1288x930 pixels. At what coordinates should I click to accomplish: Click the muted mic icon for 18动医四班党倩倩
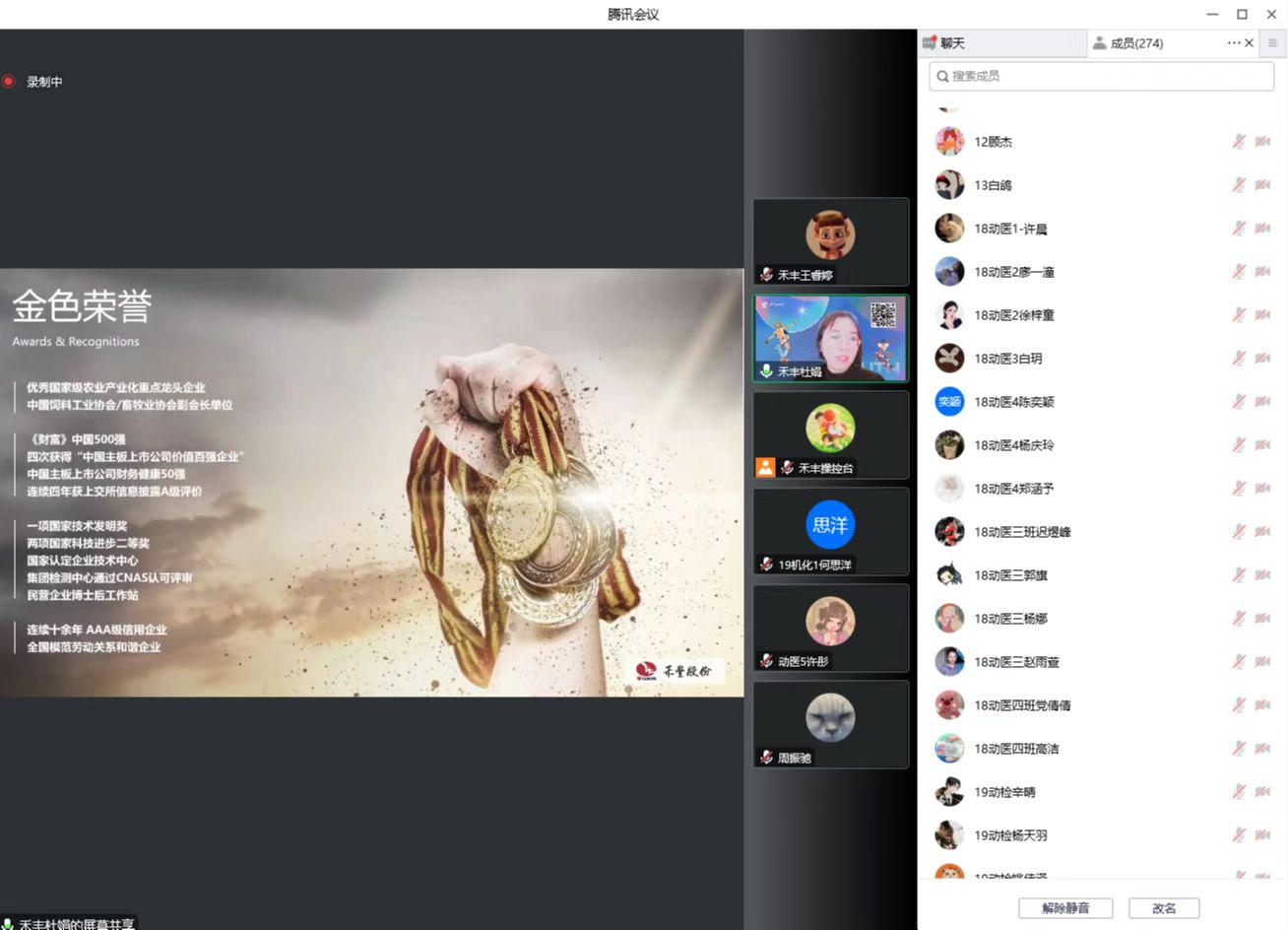[x=1239, y=705]
